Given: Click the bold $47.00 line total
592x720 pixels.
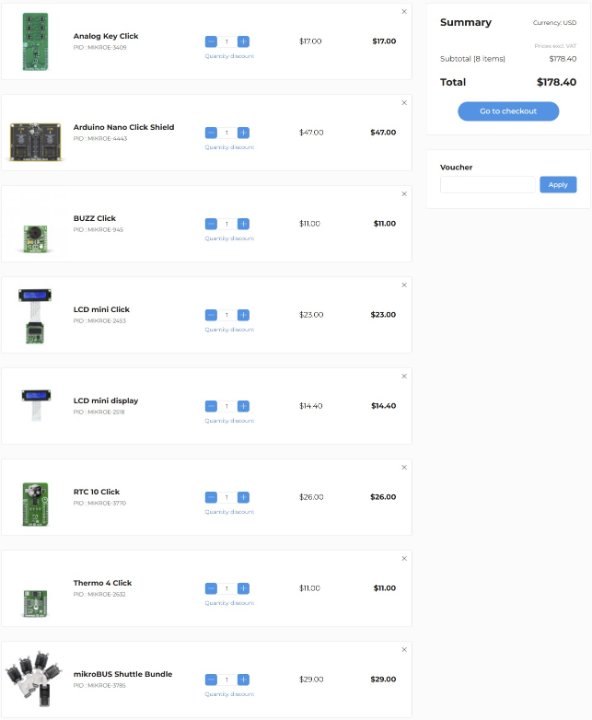Looking at the screenshot, I should click(383, 132).
